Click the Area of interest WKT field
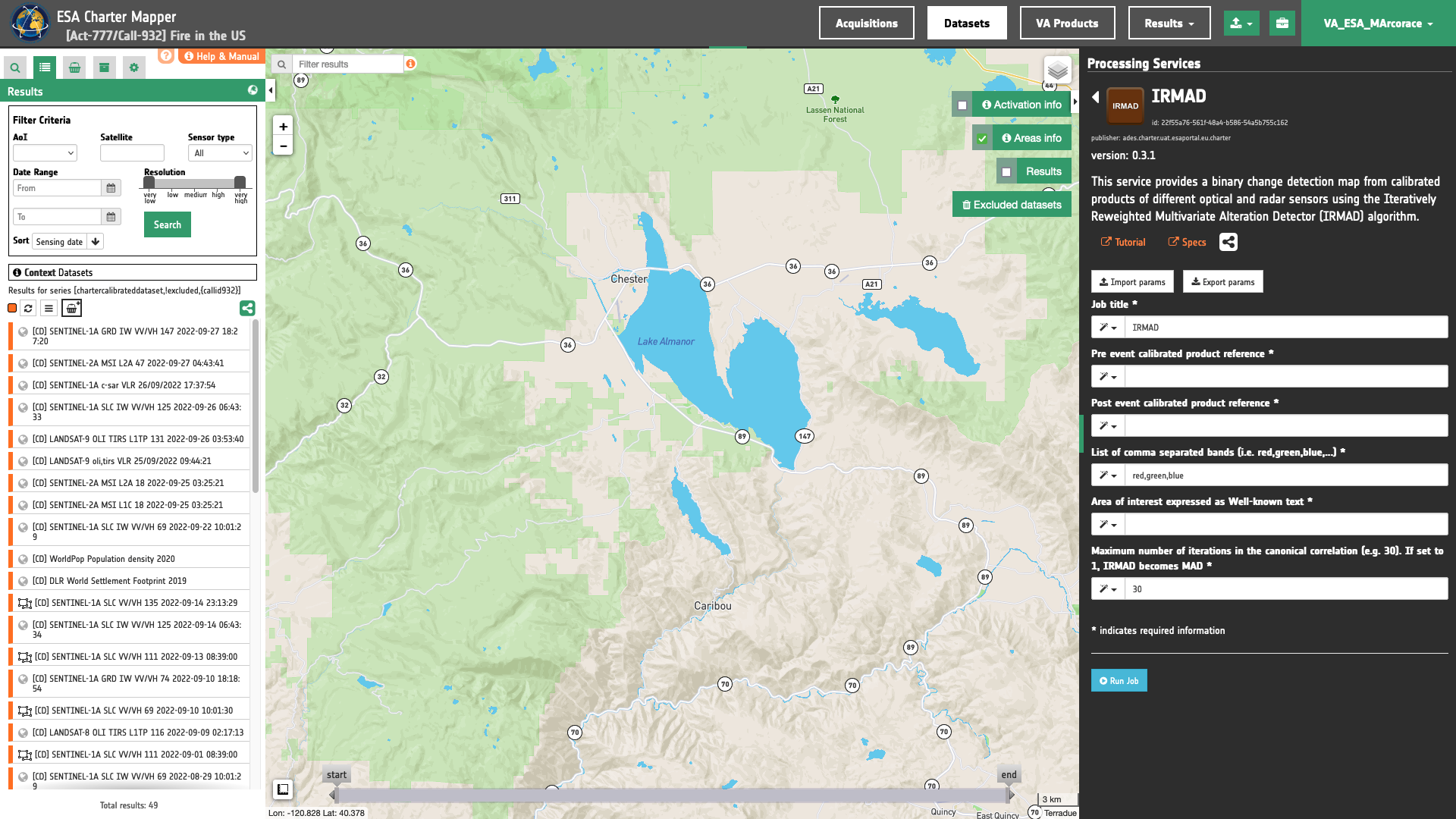Screen dimensions: 1456x819 pyautogui.click(x=1286, y=525)
